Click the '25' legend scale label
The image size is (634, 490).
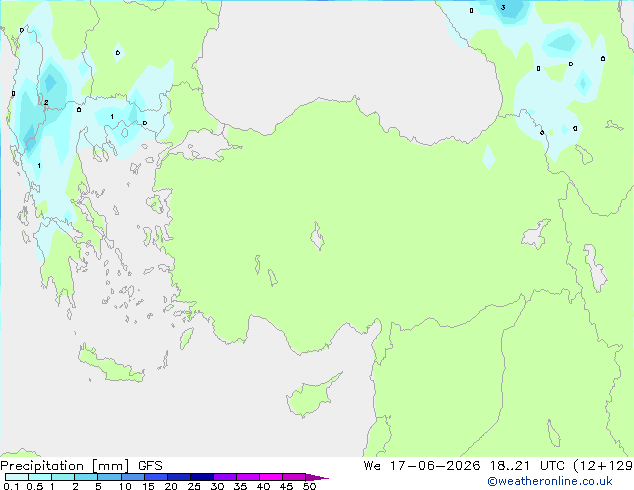point(194,486)
